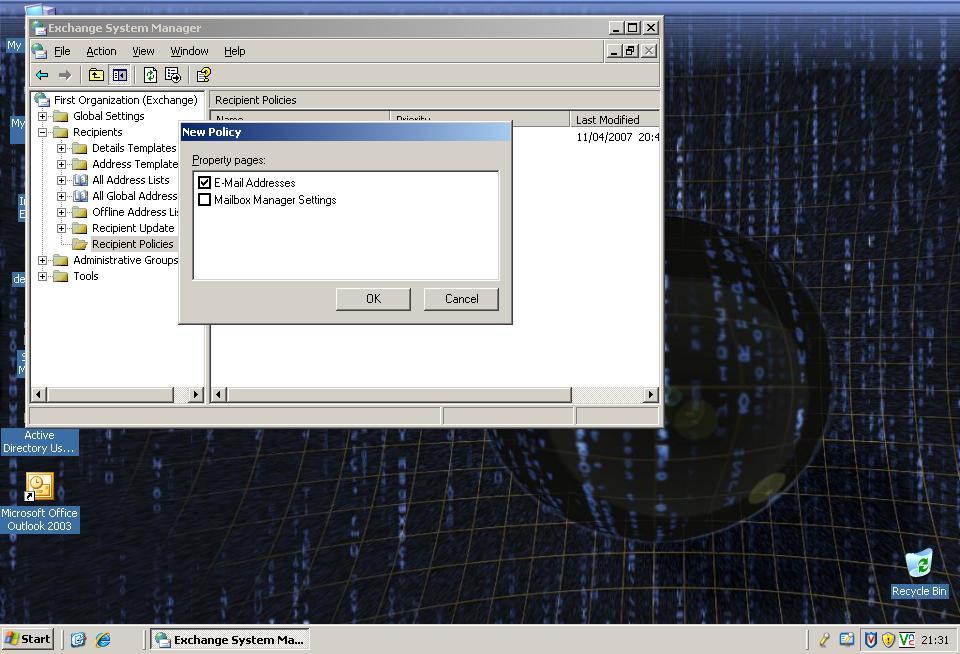Expand the Address Template node
Image resolution: width=960 pixels, height=654 pixels.
(61, 164)
